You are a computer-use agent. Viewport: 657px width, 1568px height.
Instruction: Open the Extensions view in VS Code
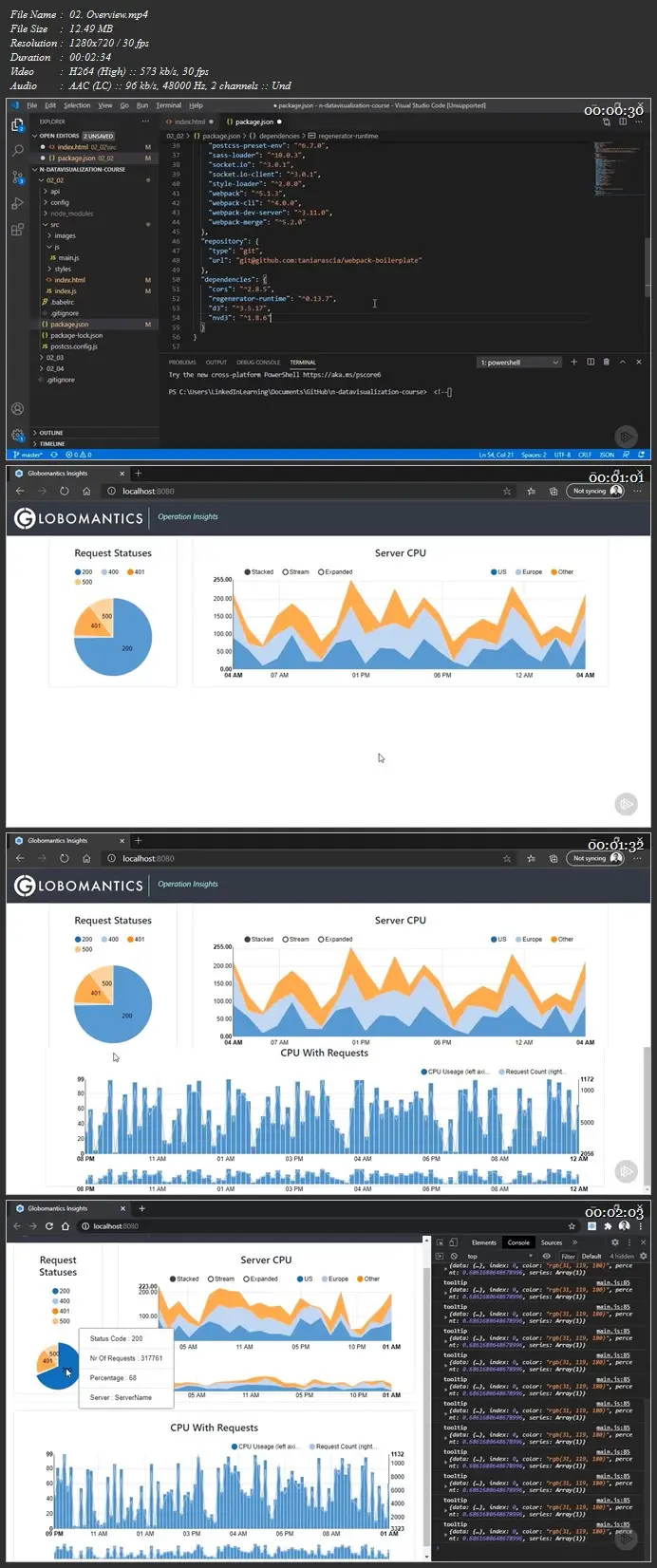(x=17, y=230)
